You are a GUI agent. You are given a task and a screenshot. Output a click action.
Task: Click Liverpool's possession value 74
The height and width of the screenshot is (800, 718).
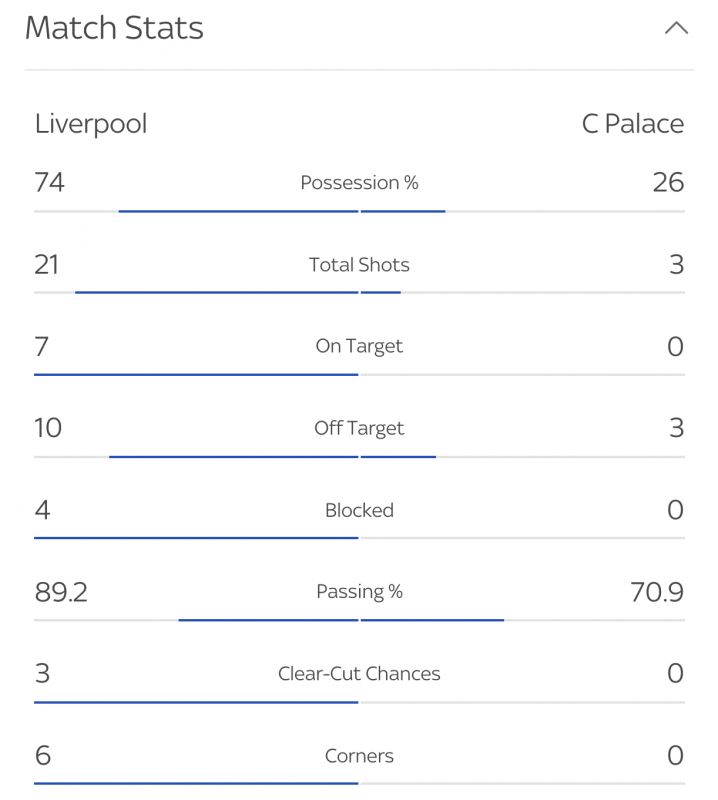coord(49,183)
